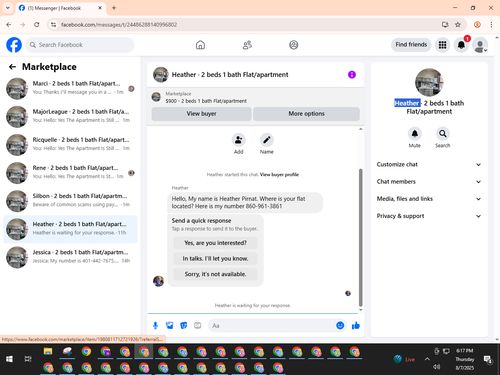This screenshot has height=375, width=500.
Task: Bookmark this page star icon
Action: [x=458, y=25]
